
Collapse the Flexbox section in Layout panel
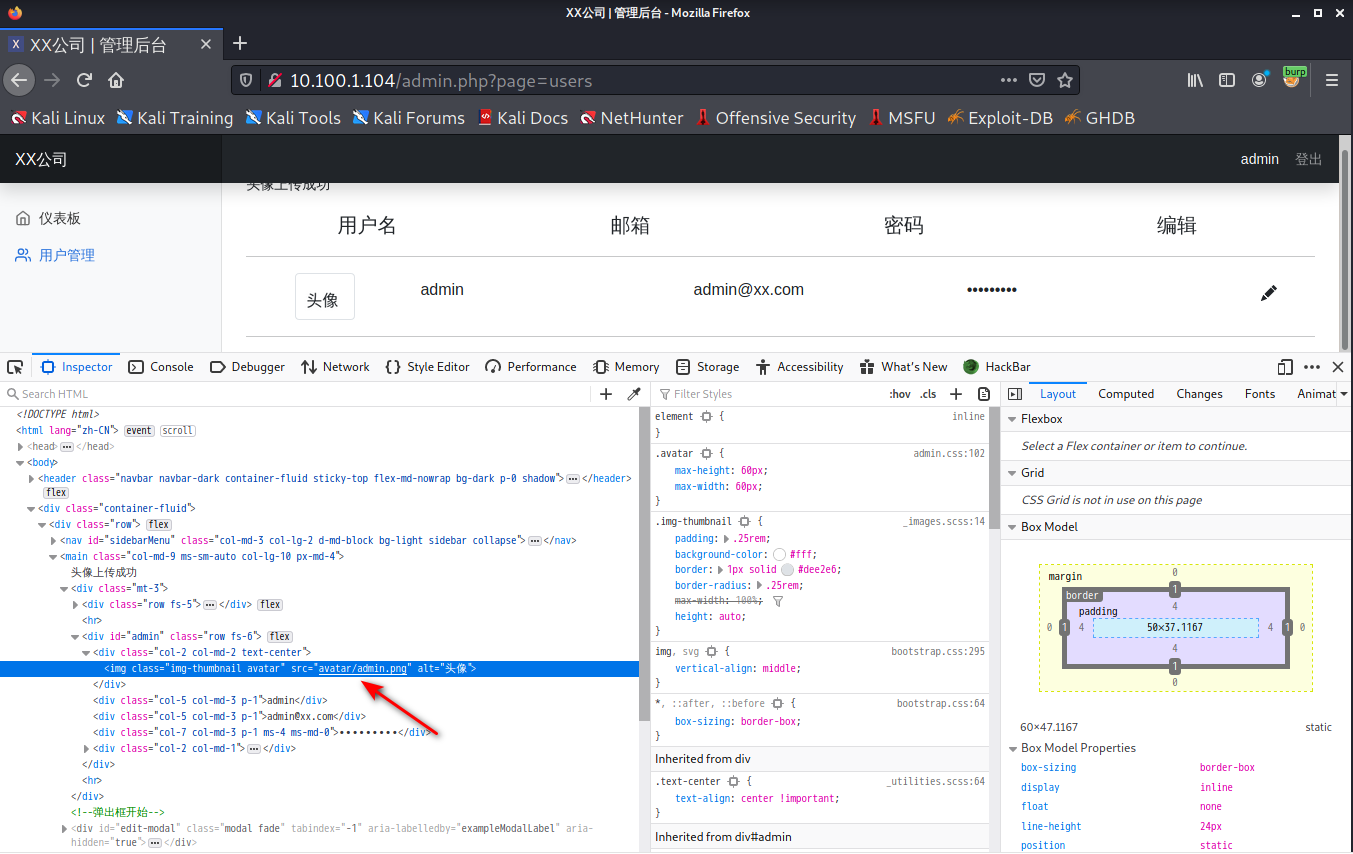(x=1013, y=418)
